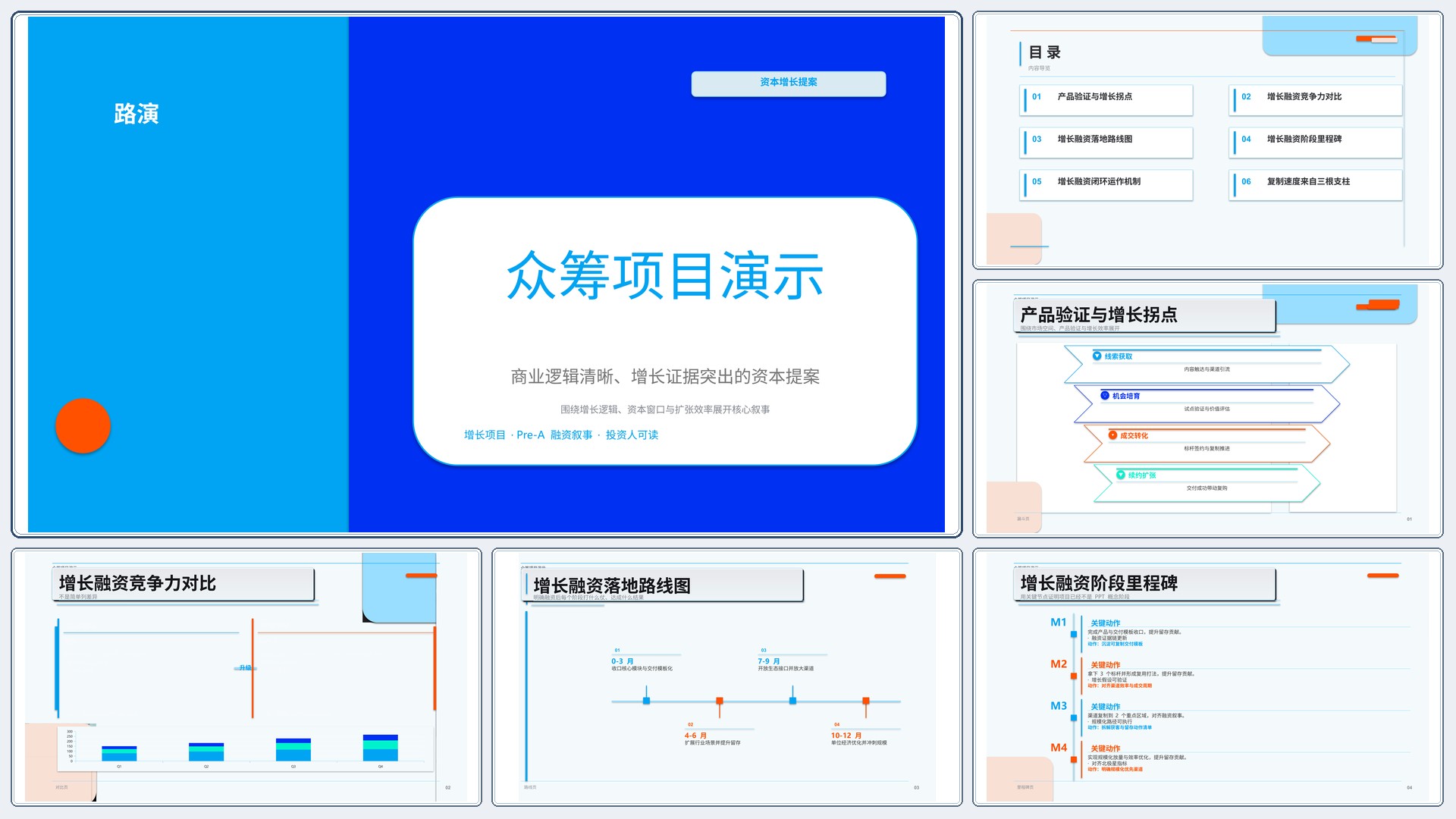Click the Q4 bar in the comparison chart

click(x=381, y=748)
